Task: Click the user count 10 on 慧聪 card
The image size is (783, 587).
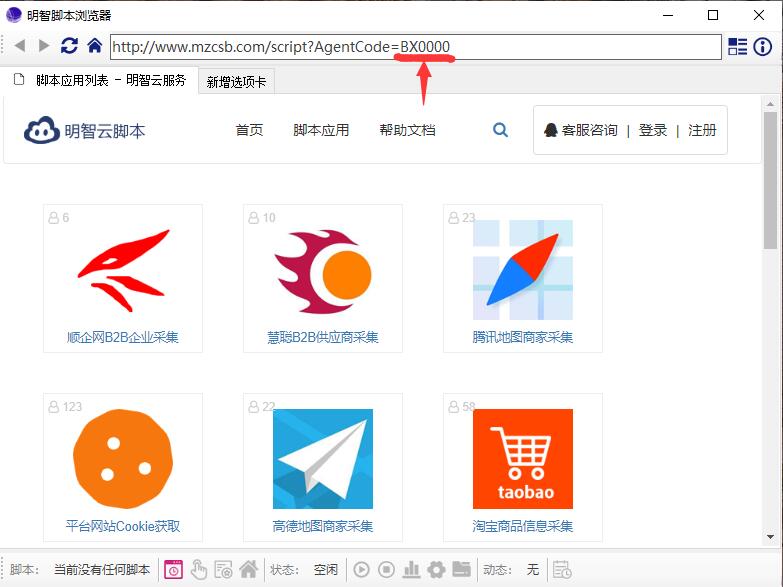Action: 269,218
